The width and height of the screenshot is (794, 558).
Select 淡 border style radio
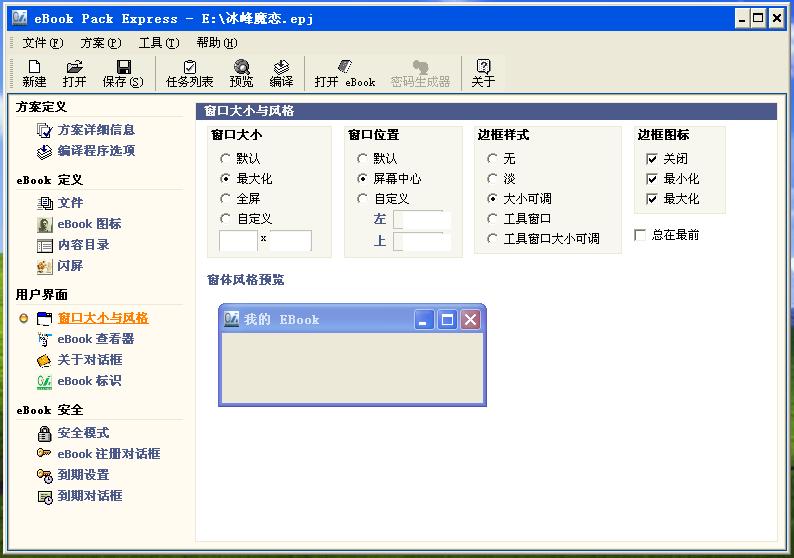pos(492,178)
